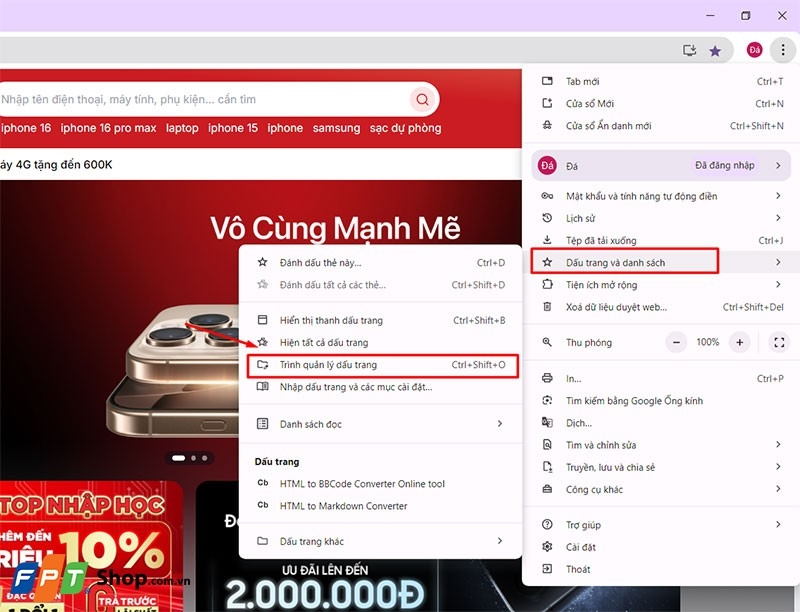The image size is (800, 612).
Task: Click the Hiển thị thanh dấu trang icon
Action: point(262,320)
